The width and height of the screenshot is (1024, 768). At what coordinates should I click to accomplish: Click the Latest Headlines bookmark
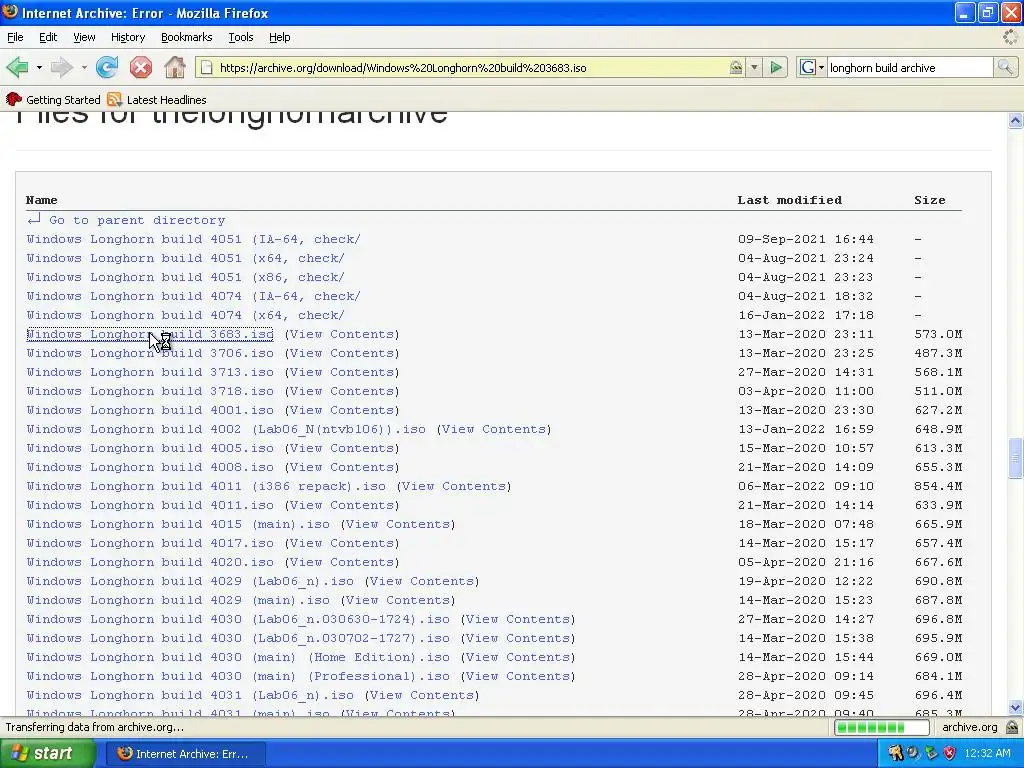point(157,99)
